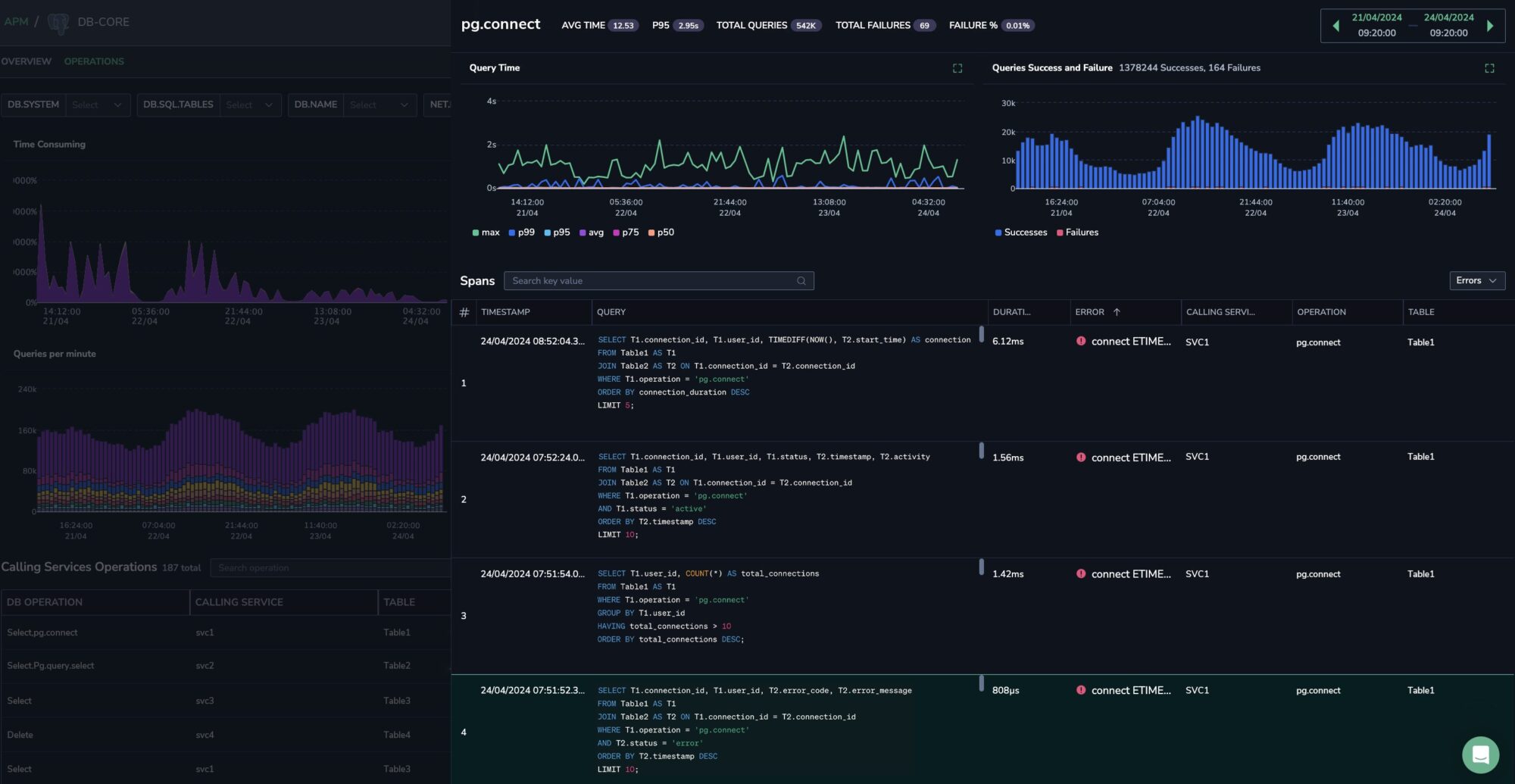The image size is (1515, 784).
Task: Click the 6.12ms duration value
Action: (x=1007, y=342)
